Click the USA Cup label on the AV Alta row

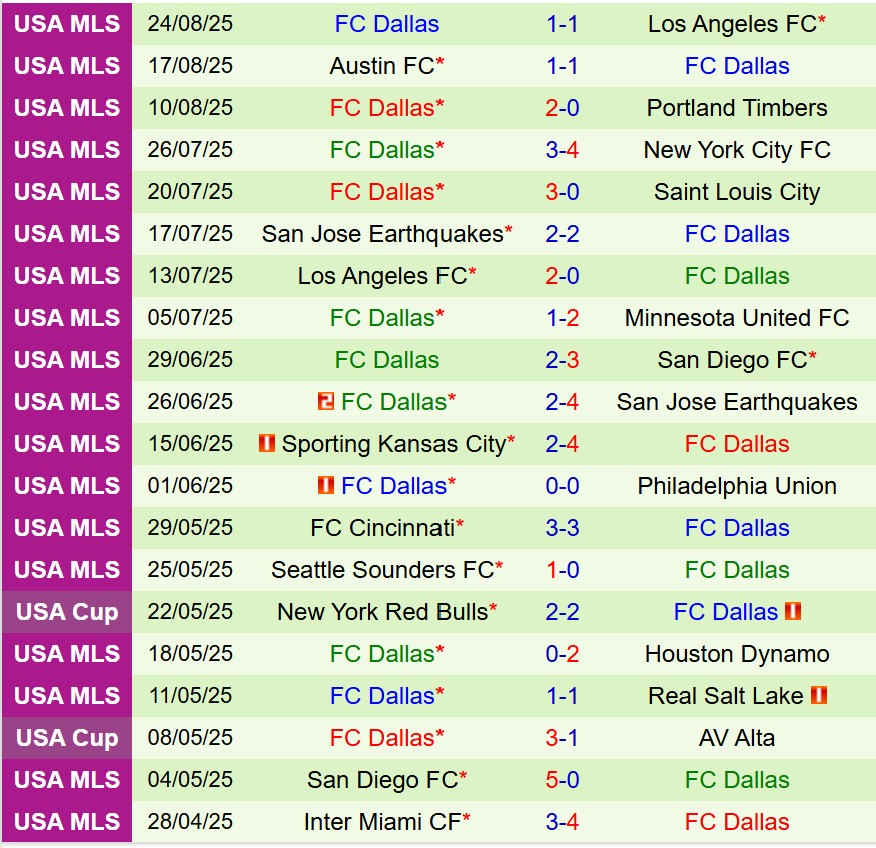[x=67, y=738]
